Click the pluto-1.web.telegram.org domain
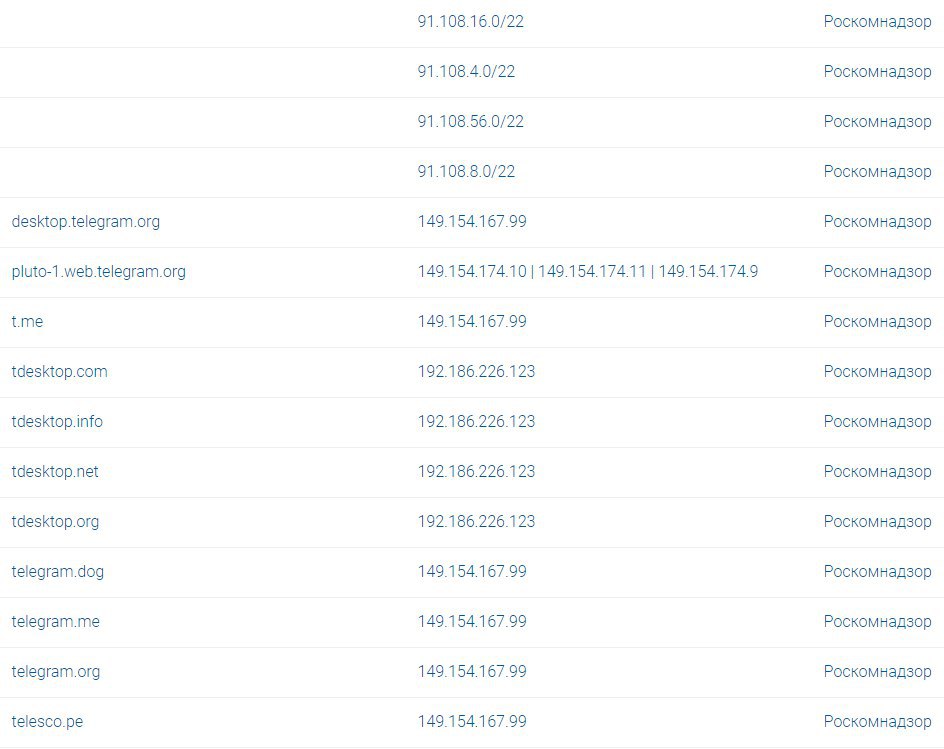Image resolution: width=944 pixels, height=749 pixels. coord(98,272)
